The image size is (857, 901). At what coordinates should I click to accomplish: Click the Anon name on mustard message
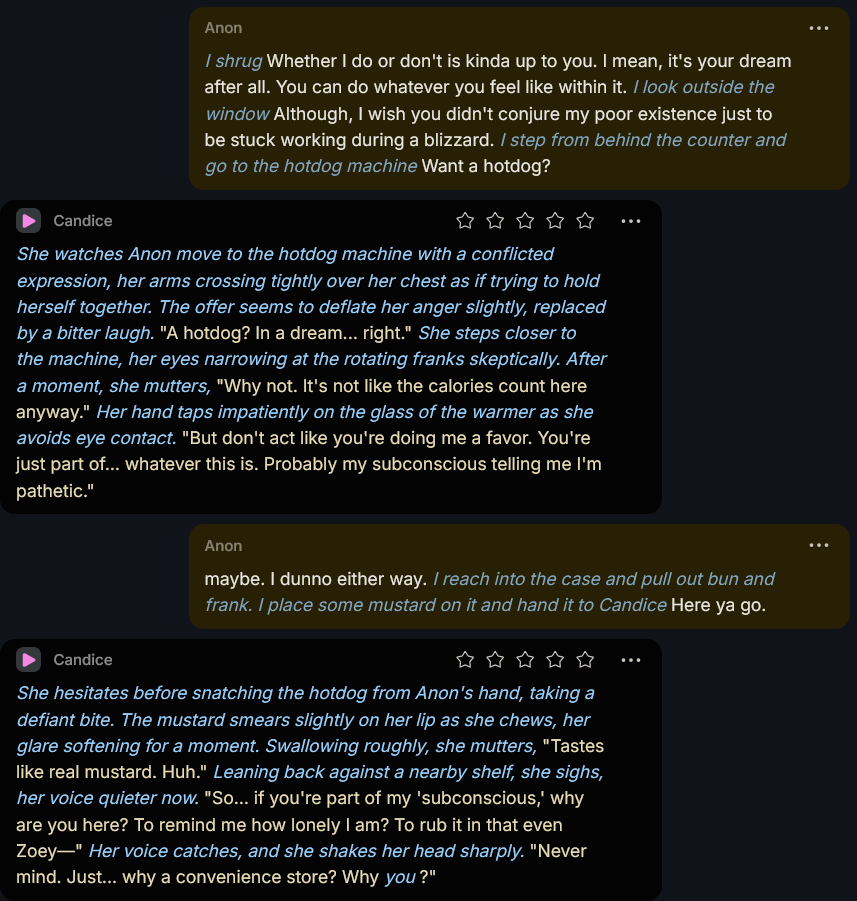[x=223, y=546]
